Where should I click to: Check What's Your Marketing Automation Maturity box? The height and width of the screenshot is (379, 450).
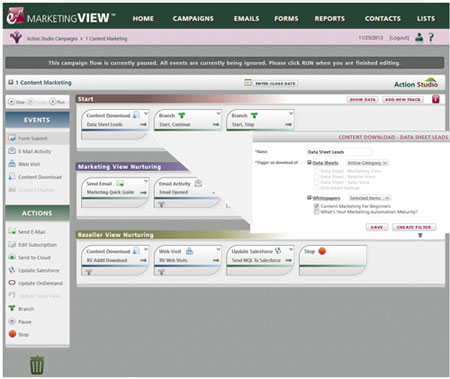(x=316, y=212)
